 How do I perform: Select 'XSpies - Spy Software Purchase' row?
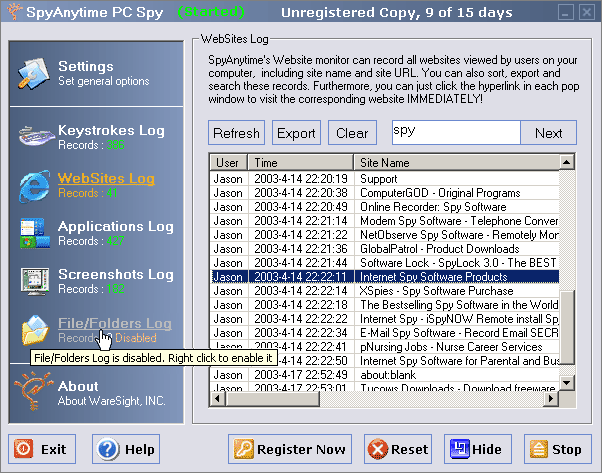(x=384, y=291)
